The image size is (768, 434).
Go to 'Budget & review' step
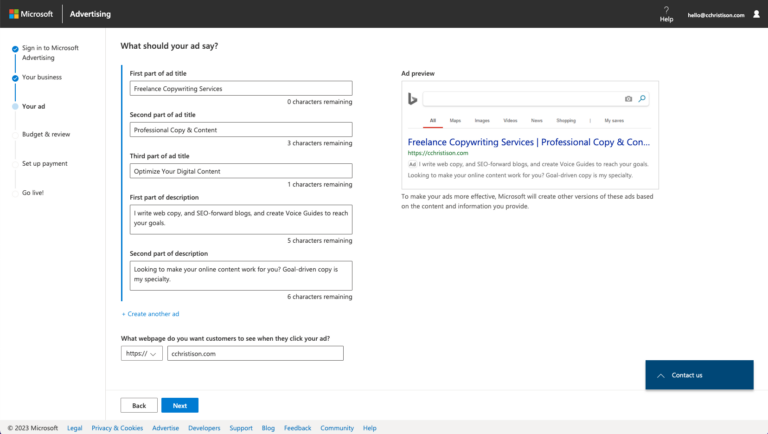(x=46, y=134)
